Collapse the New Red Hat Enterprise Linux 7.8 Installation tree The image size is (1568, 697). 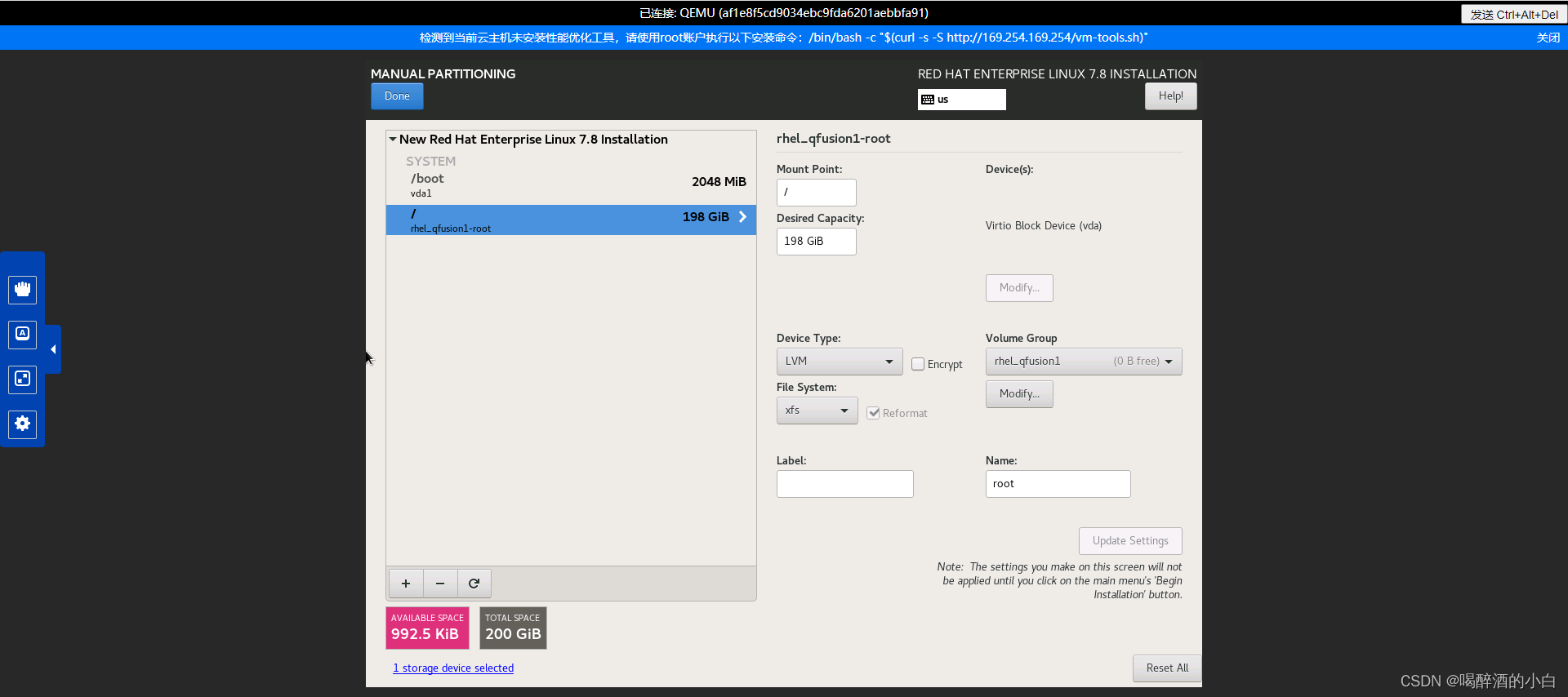pyautogui.click(x=393, y=140)
